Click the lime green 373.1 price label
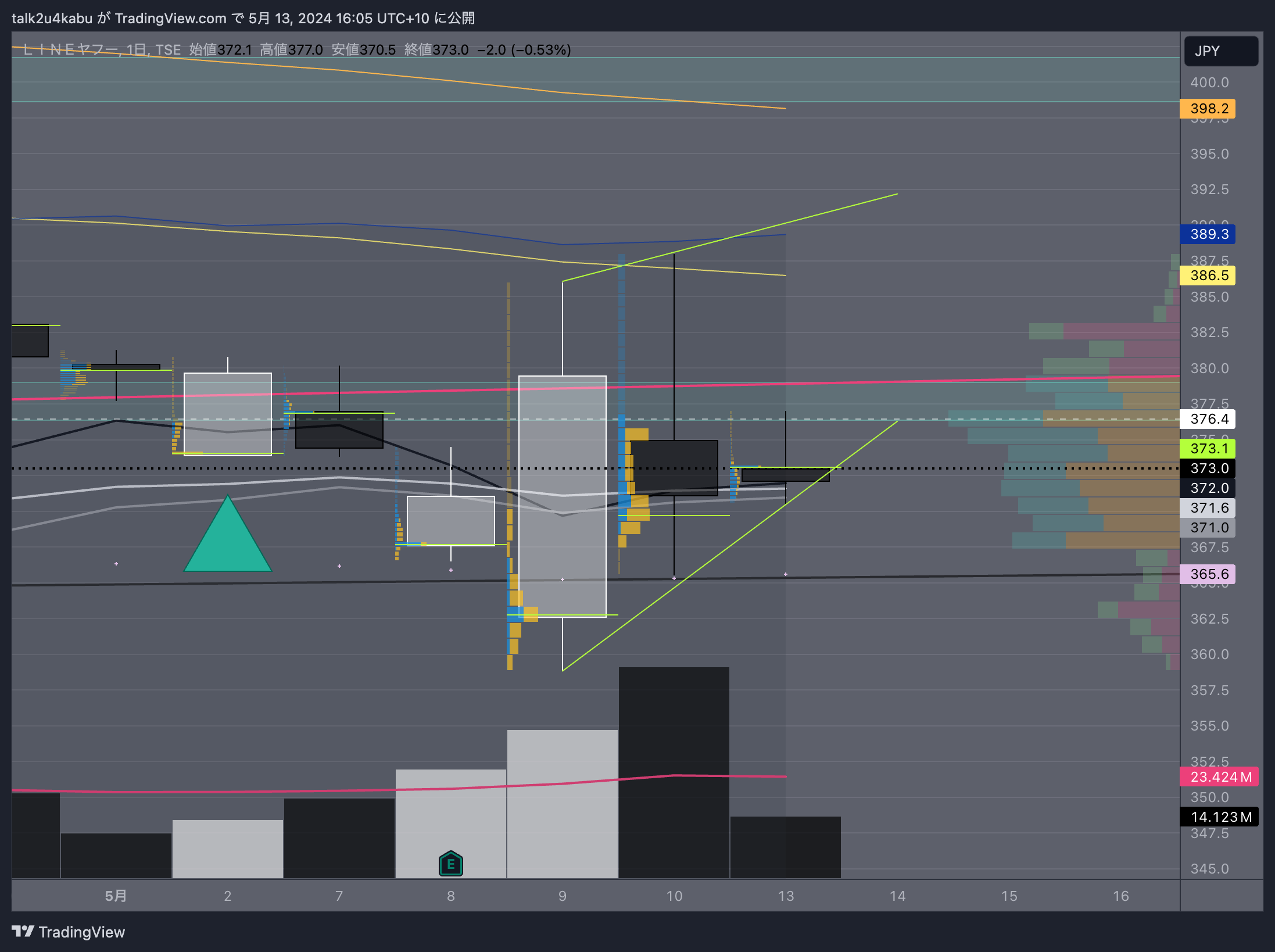The image size is (1275, 952). point(1208,449)
